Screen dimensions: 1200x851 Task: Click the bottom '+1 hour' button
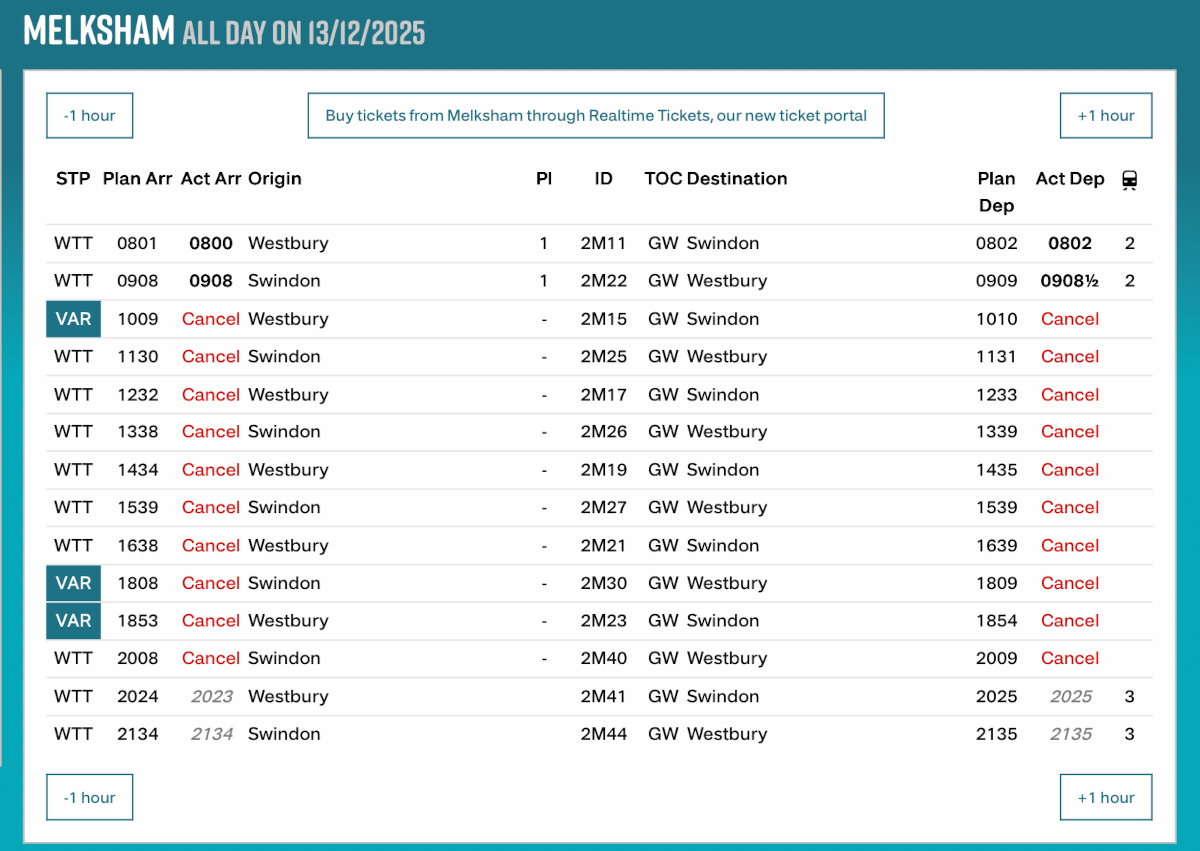tap(1105, 797)
